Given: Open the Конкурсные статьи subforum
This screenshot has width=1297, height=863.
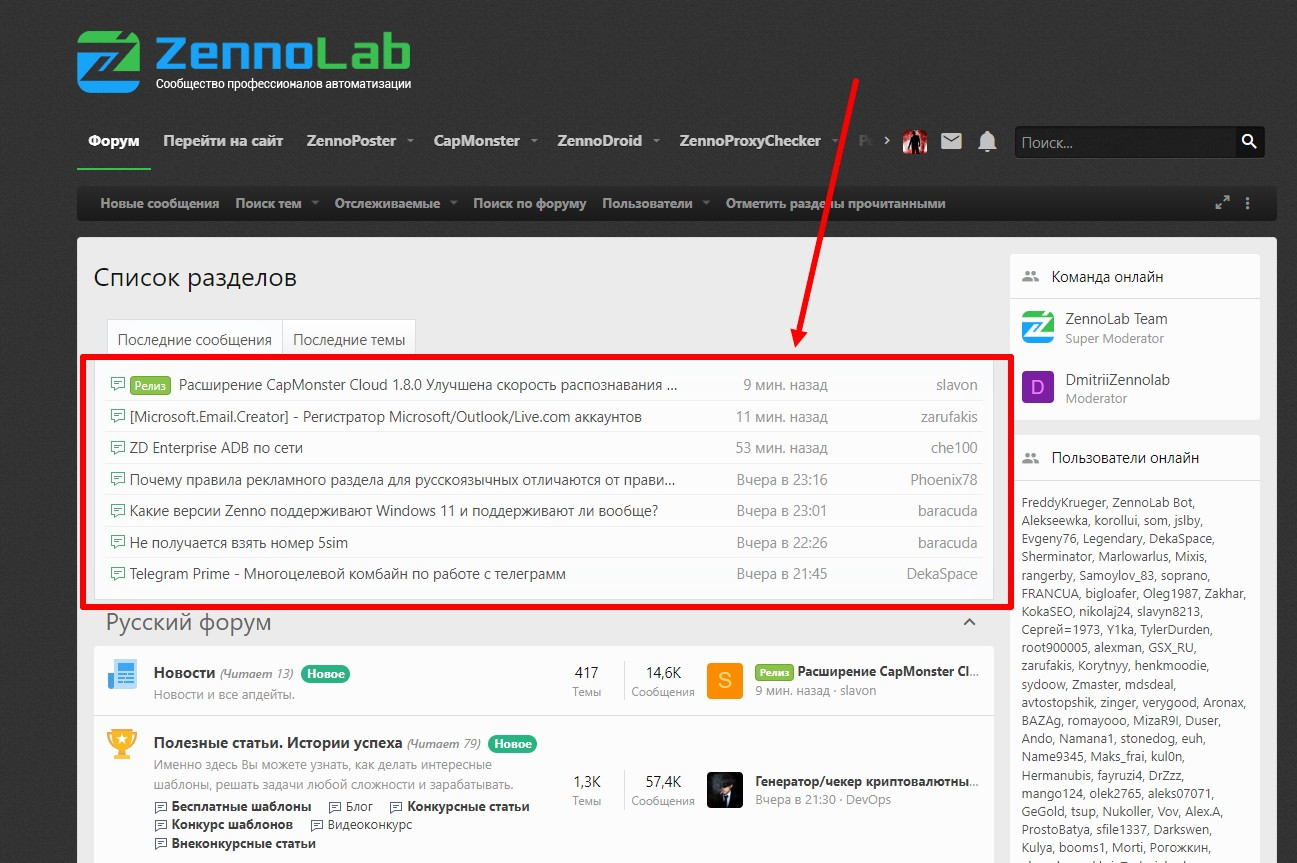Looking at the screenshot, I should (469, 806).
